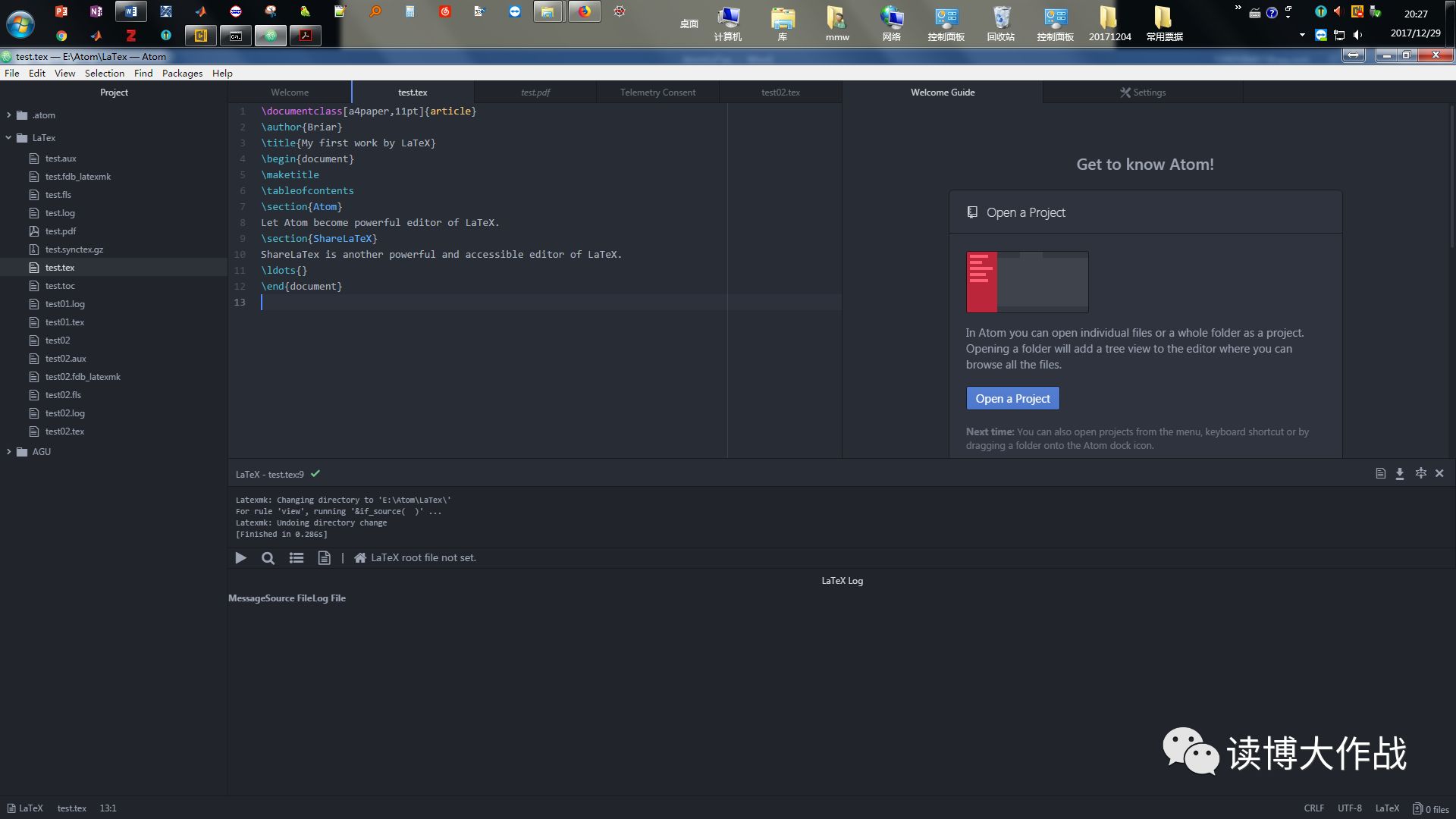Open the Edit menu
The width and height of the screenshot is (1456, 819).
tap(37, 74)
